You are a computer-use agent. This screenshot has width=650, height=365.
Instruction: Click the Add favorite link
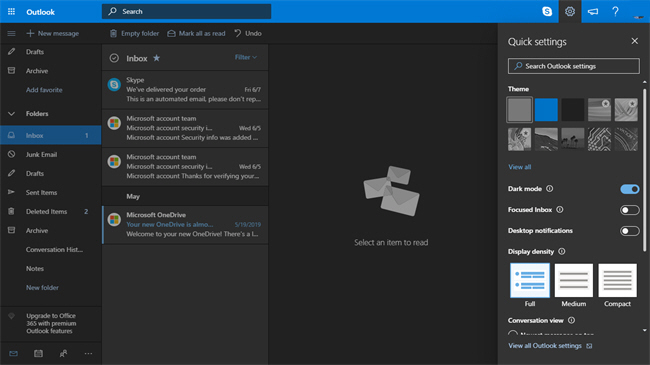tap(44, 90)
